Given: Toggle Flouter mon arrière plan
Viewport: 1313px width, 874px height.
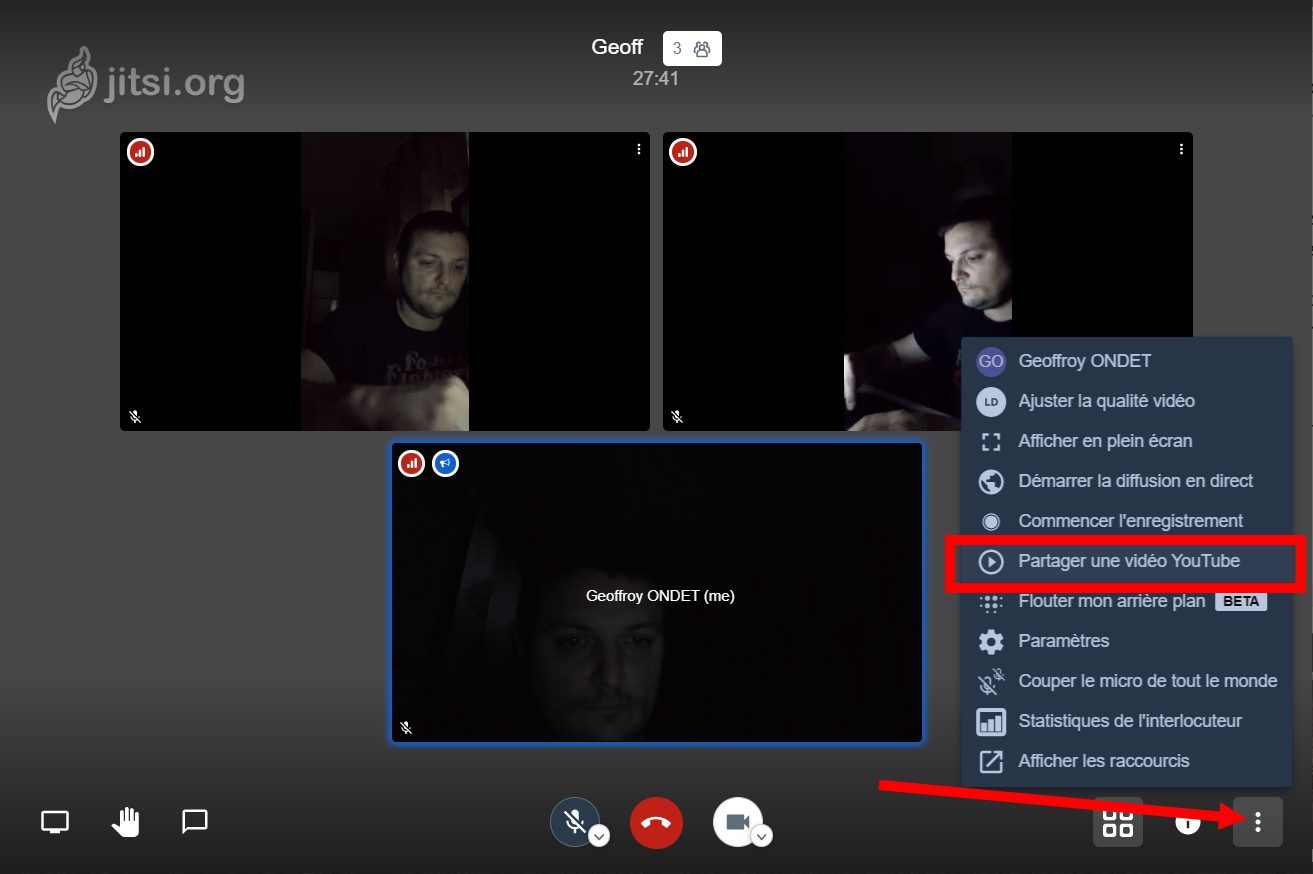Looking at the screenshot, I should (x=1126, y=601).
